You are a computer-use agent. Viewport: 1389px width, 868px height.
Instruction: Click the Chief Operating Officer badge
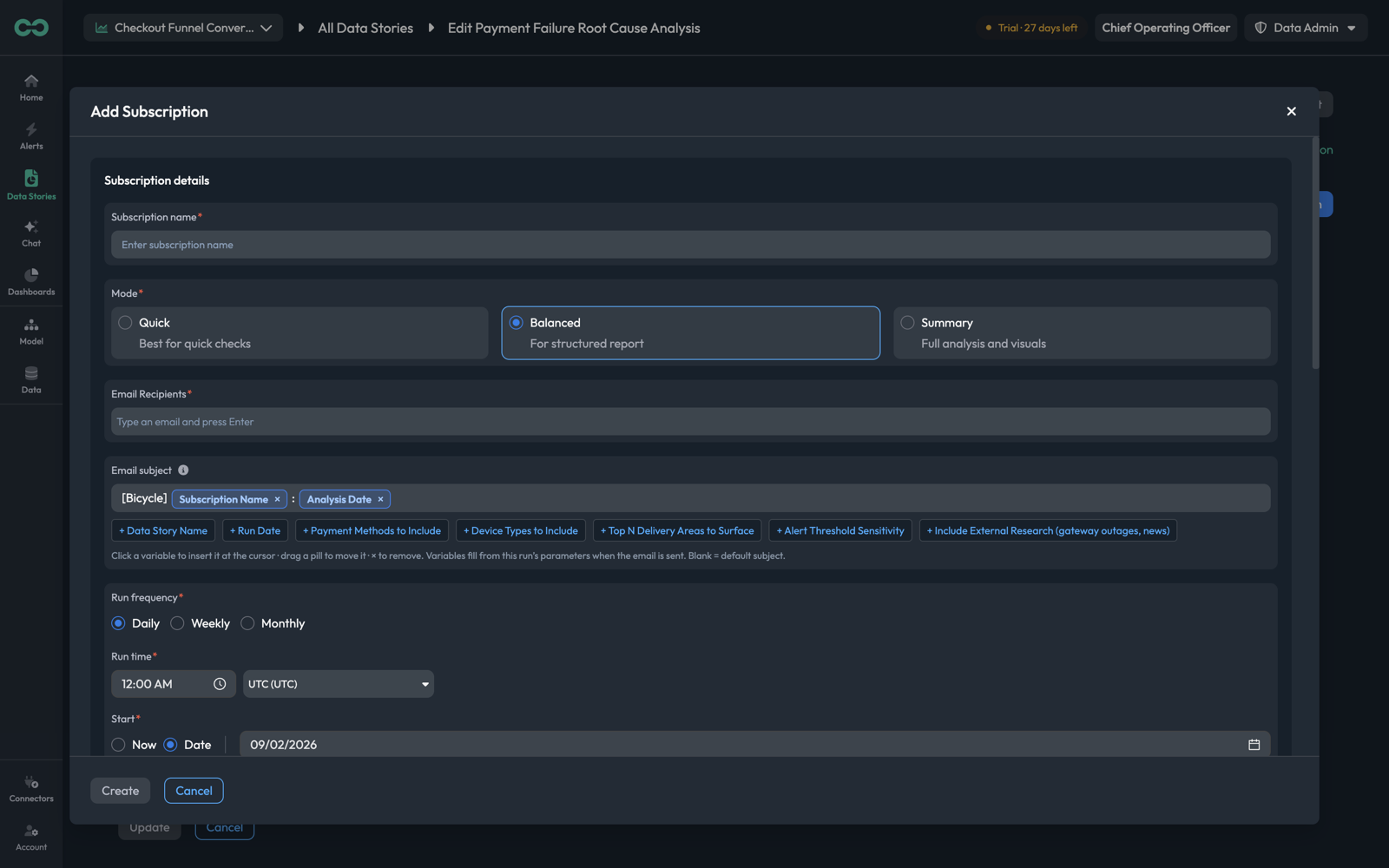1166,28
